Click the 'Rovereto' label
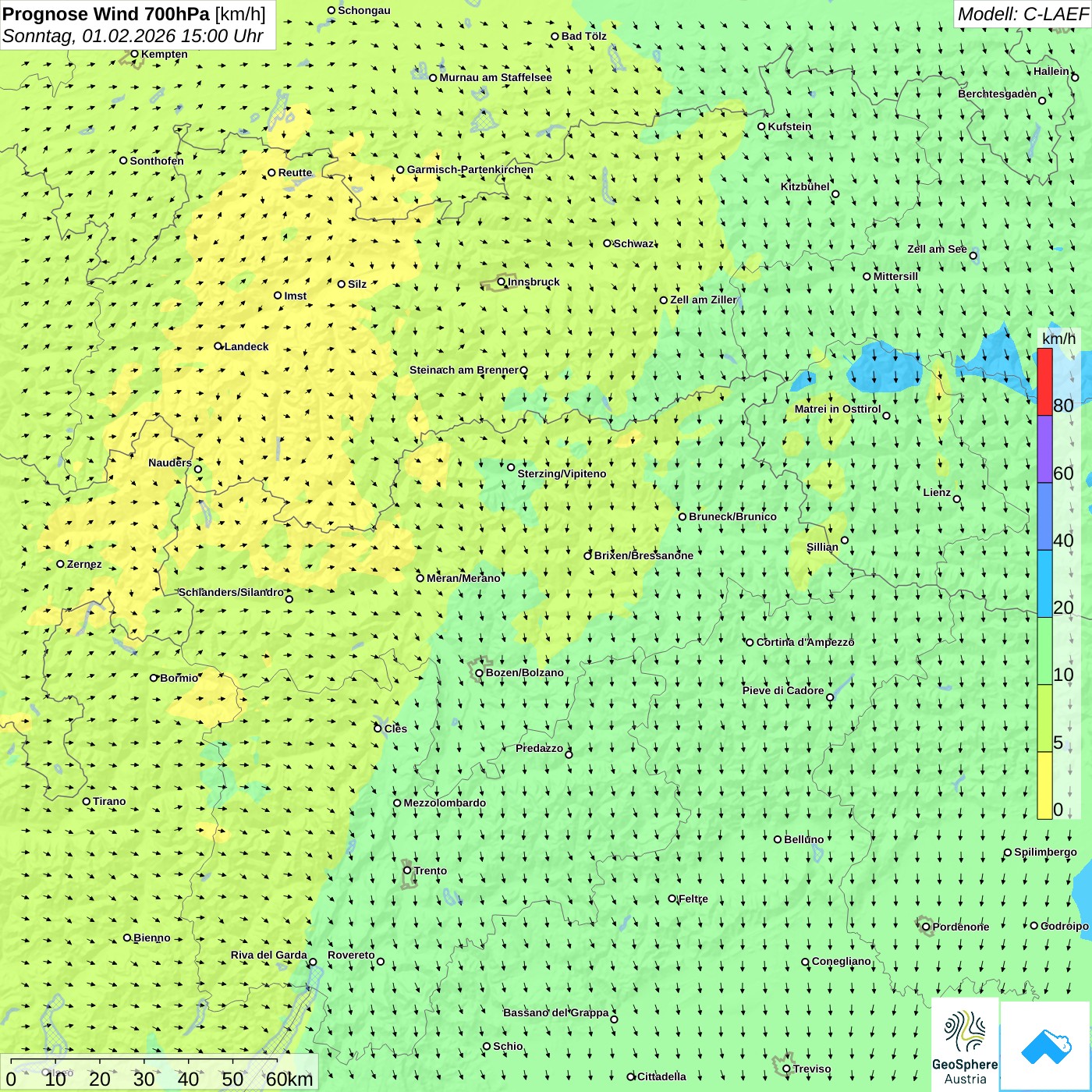This screenshot has width=1092, height=1092. (351, 955)
